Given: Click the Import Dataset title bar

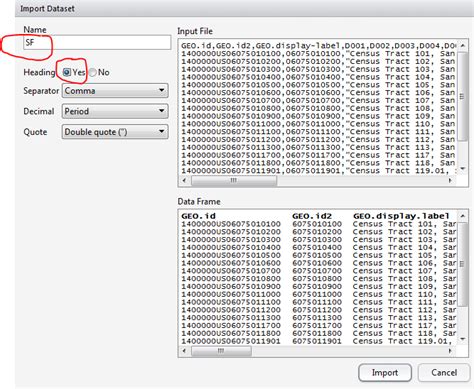Looking at the screenshot, I should point(244,8).
